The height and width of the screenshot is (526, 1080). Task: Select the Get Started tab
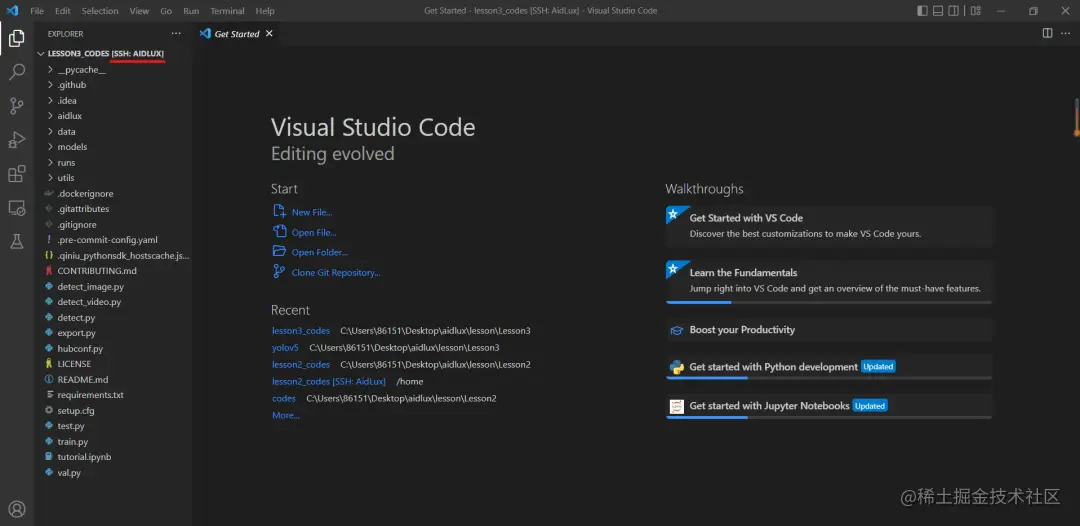pos(236,34)
